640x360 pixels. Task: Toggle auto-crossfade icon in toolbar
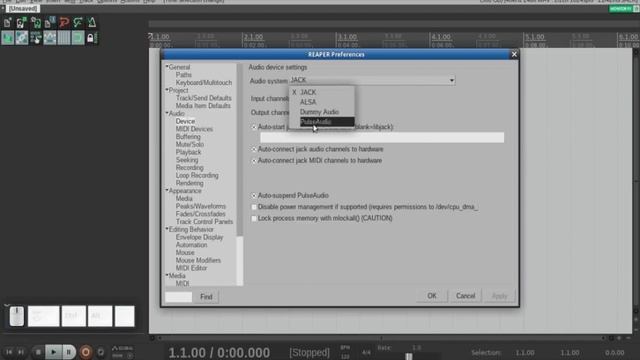click(8, 38)
